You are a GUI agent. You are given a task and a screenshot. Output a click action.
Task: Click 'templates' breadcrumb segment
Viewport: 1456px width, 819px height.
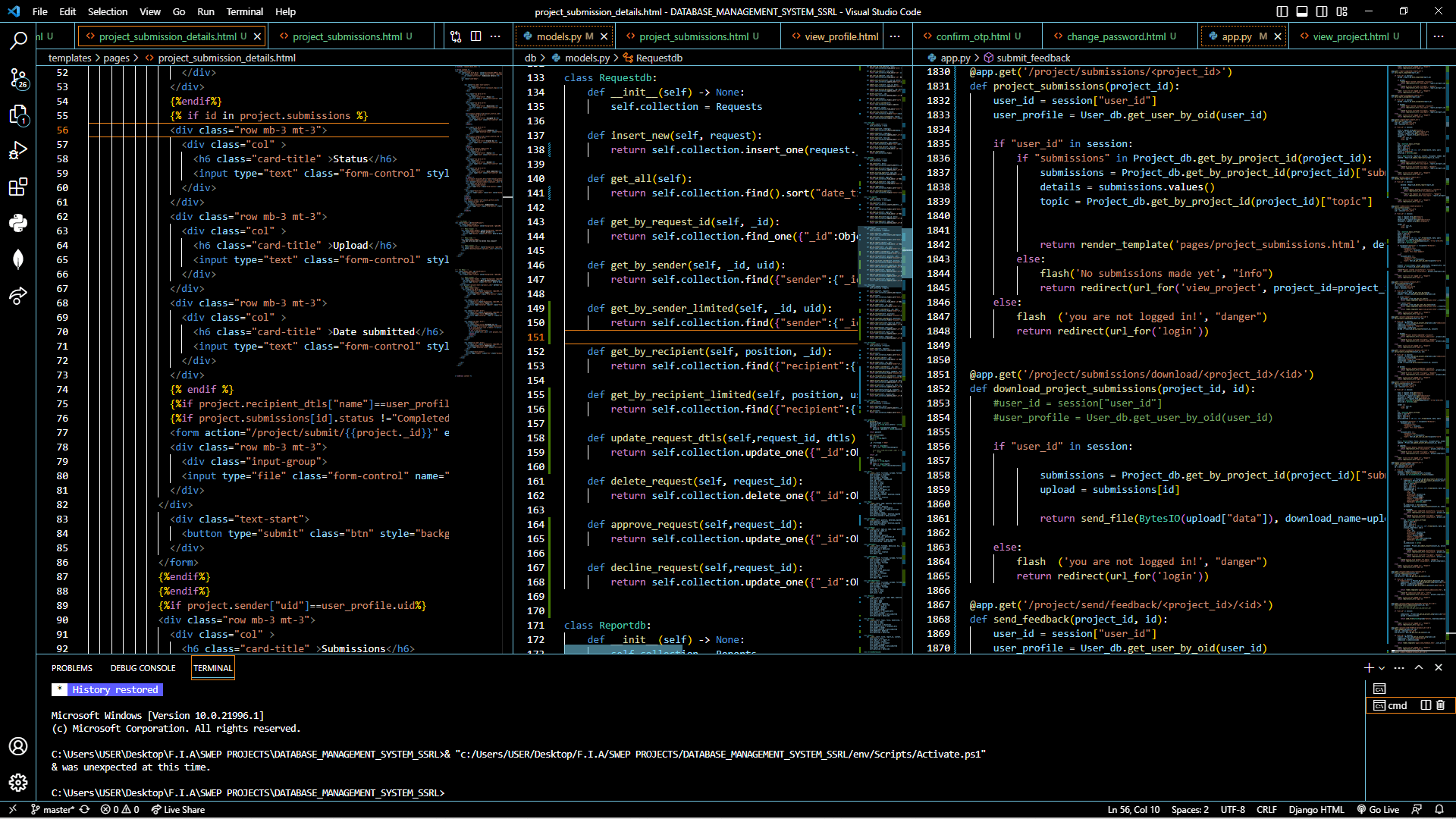70,58
